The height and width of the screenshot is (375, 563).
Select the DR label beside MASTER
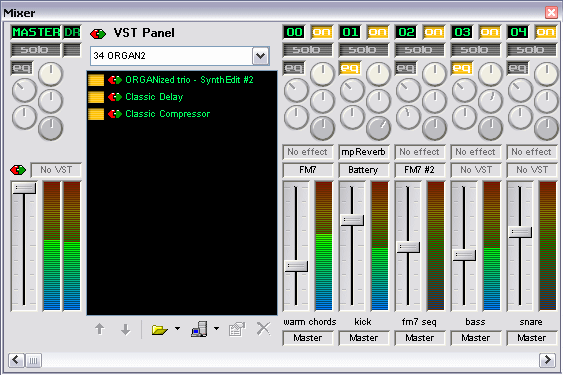pos(72,32)
